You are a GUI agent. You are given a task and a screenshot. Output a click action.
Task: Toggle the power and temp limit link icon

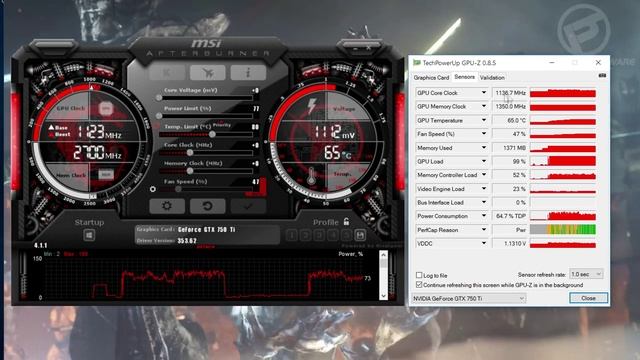(x=158, y=126)
